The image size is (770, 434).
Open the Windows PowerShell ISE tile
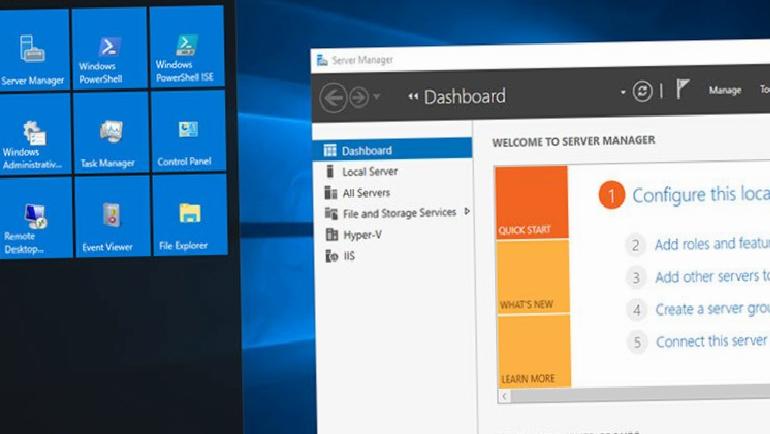pyautogui.click(x=187, y=47)
